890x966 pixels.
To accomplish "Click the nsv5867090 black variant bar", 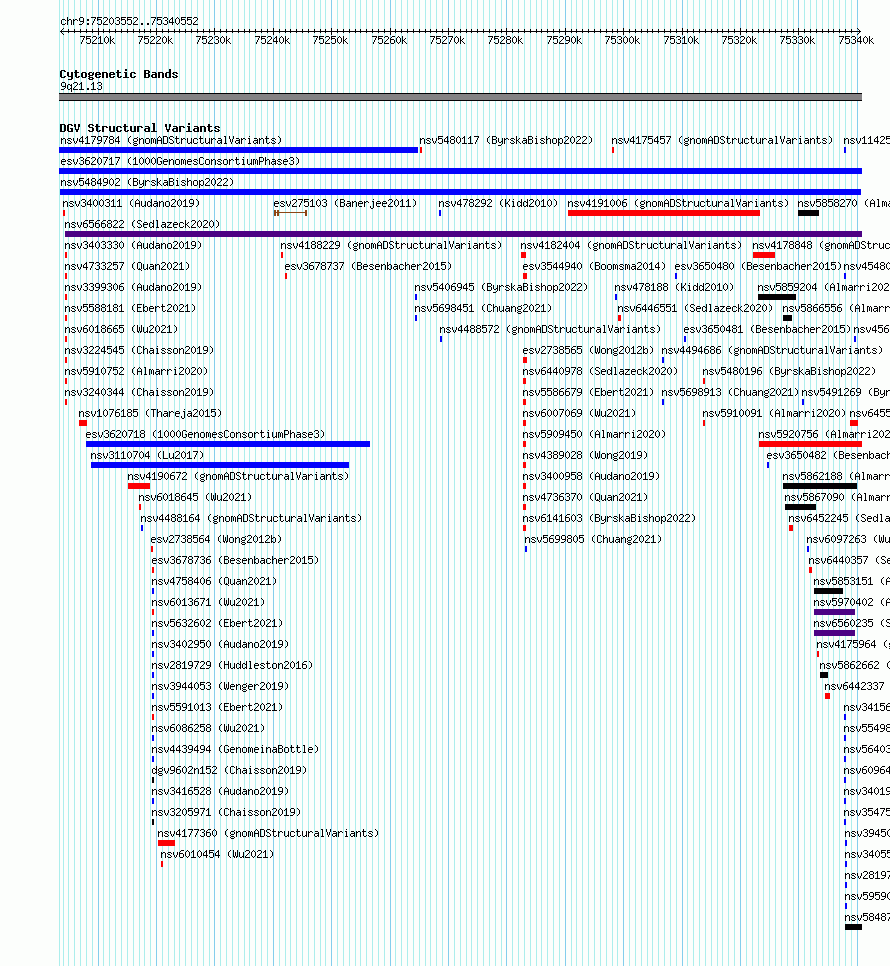I will 801,507.
